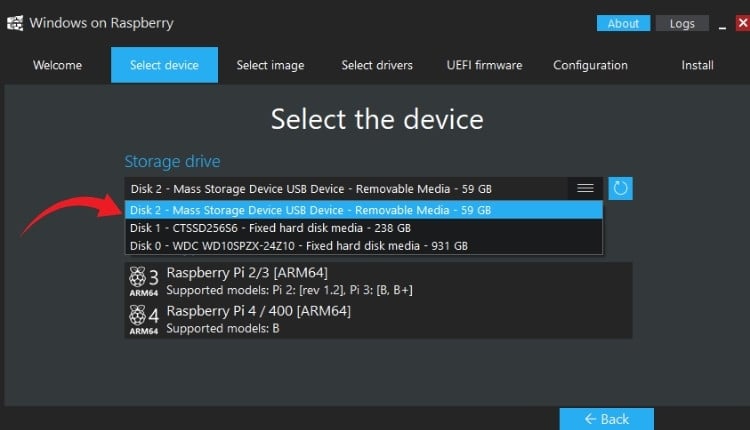Screen dimensions: 750x430
Task: Choose Raspberry Pi 2/3 [ARM64] device
Action: tap(378, 281)
